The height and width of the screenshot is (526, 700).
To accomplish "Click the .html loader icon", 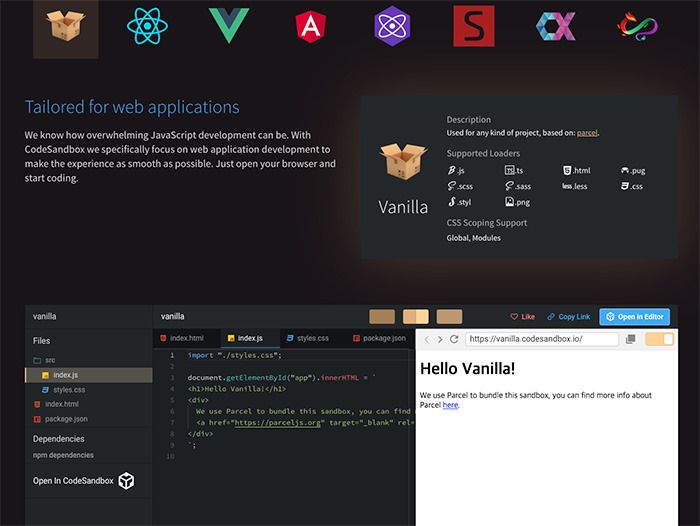I will point(567,170).
